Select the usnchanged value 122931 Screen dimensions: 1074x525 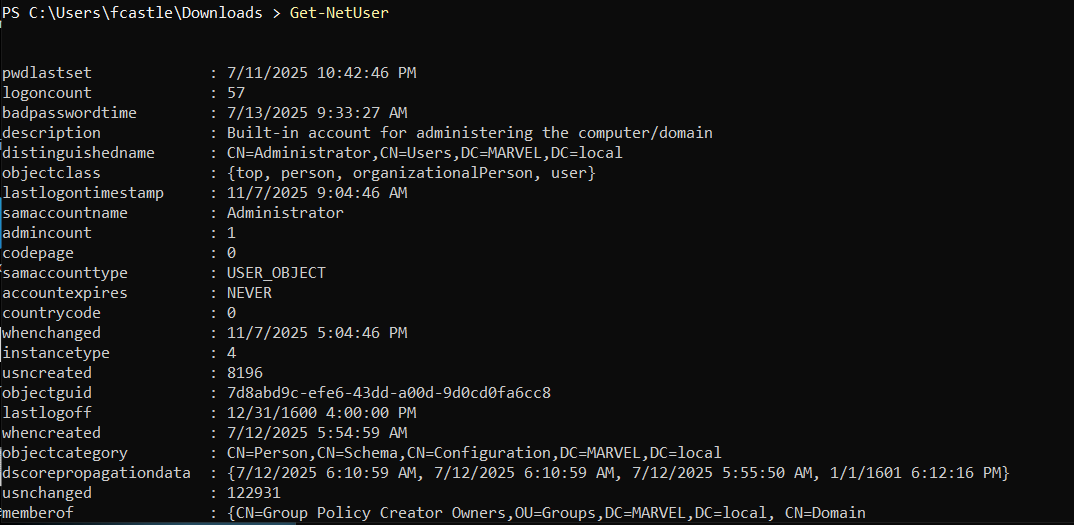coord(254,493)
